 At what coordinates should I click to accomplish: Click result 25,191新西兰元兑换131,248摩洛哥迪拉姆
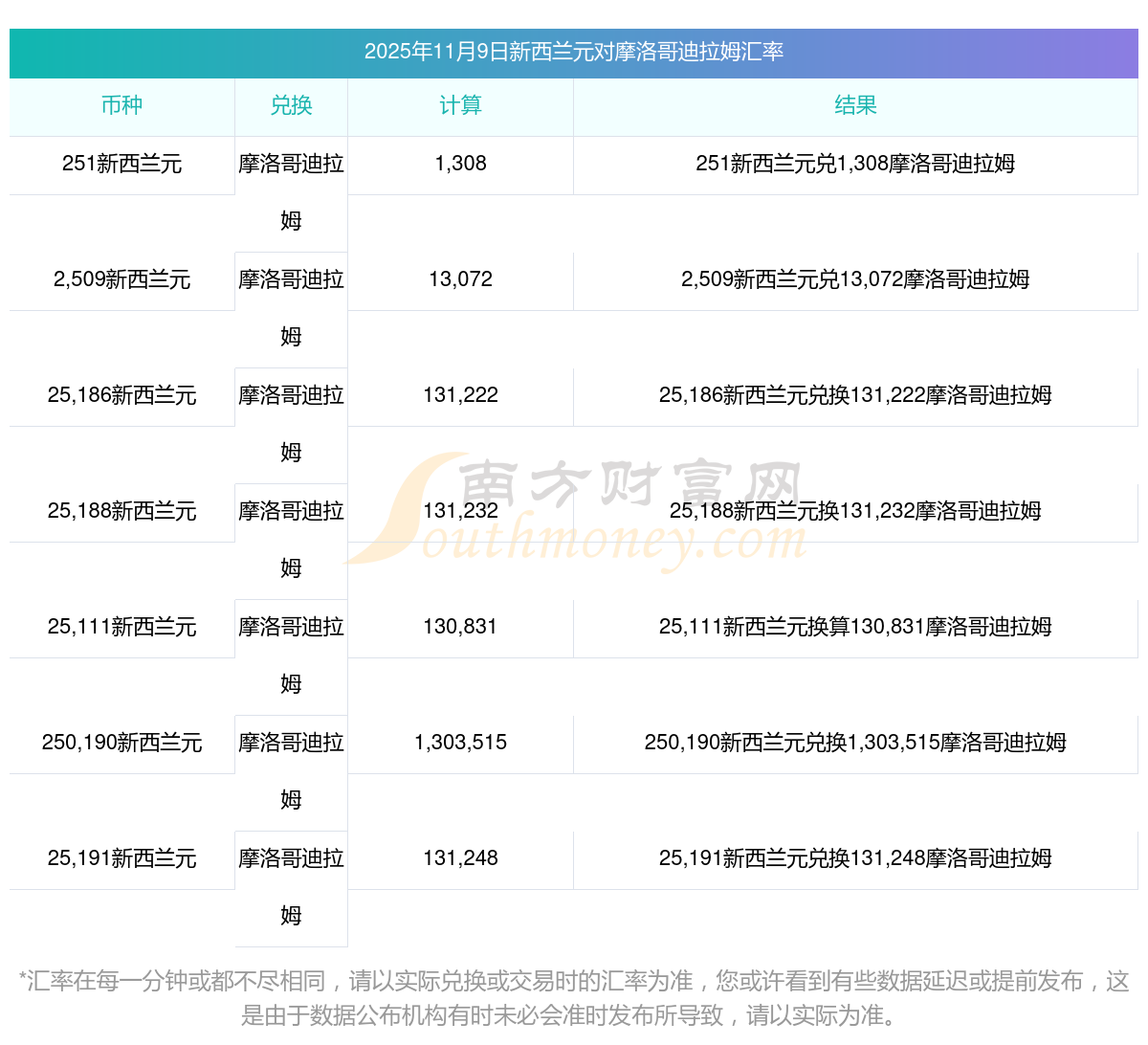855,858
